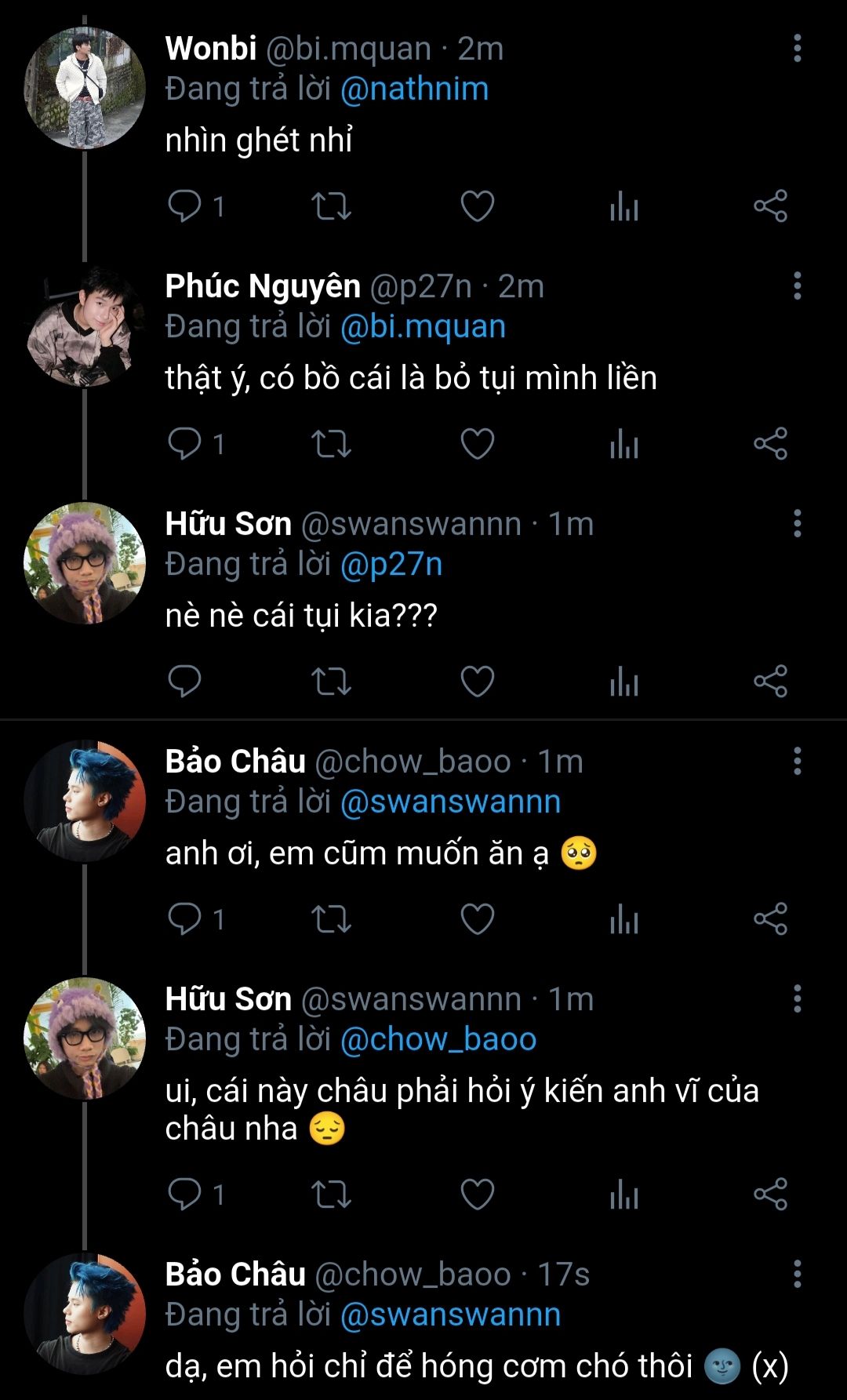View analytics on Wonbi's tweet
This screenshot has height=1400, width=847.
624,206
